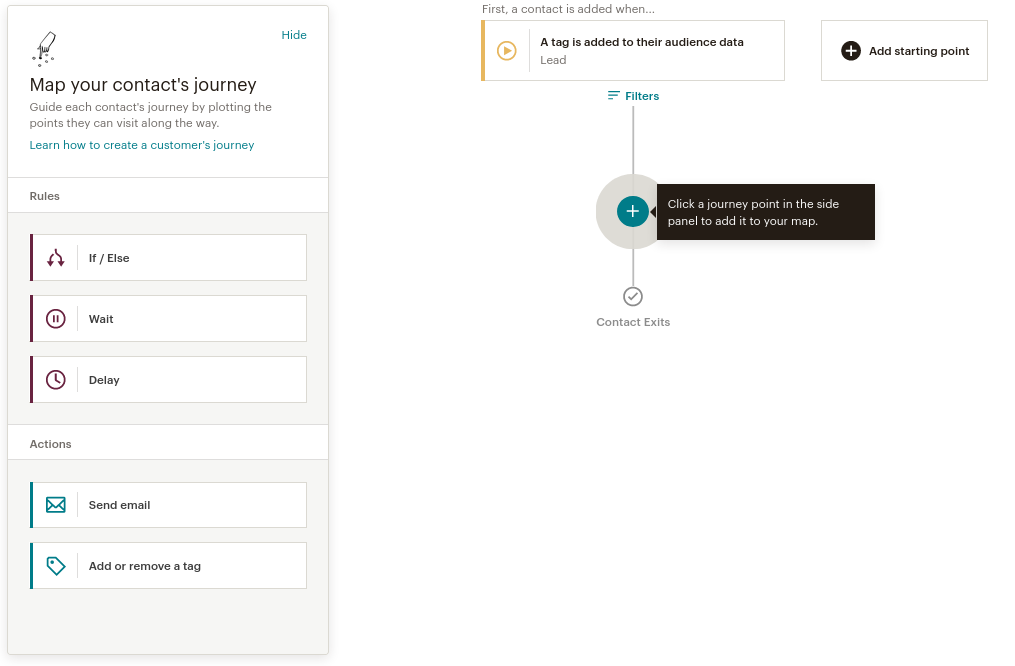This screenshot has width=1015, height=666.
Task: Click the black plus icon beside Add starting point
Action: pyautogui.click(x=851, y=50)
